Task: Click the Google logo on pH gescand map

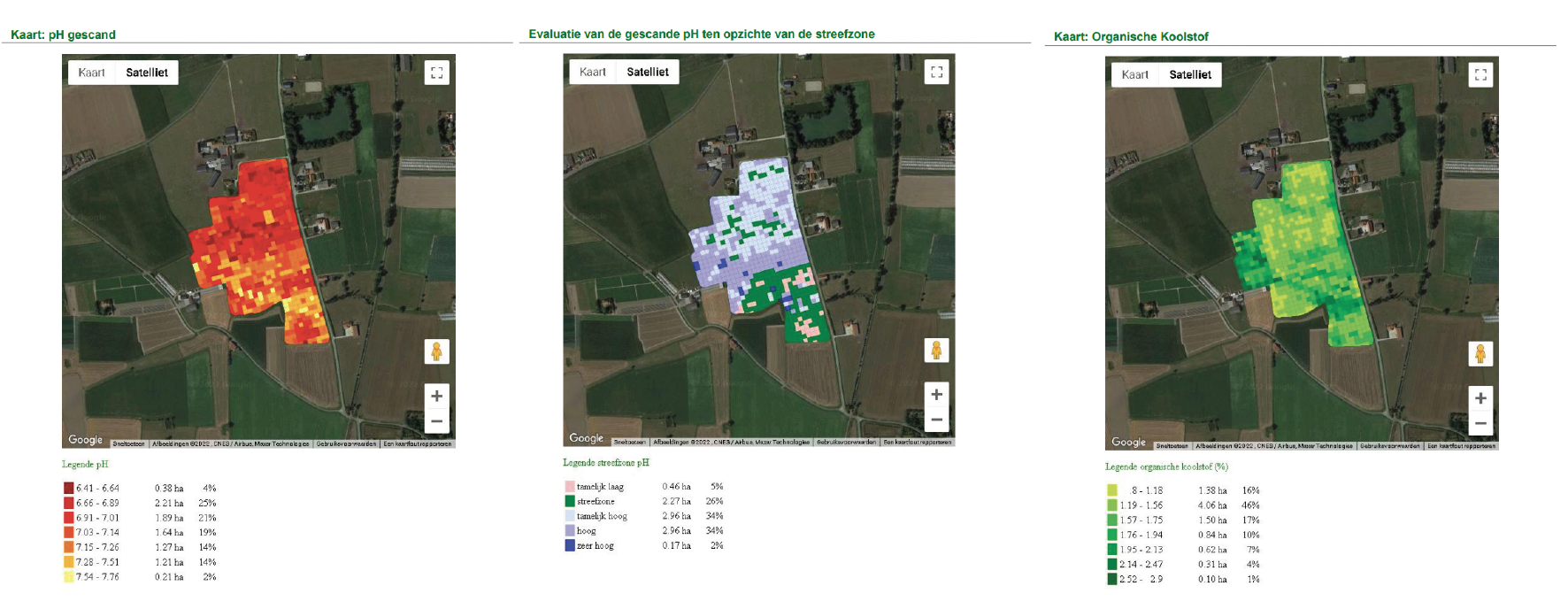Action: tap(86, 440)
